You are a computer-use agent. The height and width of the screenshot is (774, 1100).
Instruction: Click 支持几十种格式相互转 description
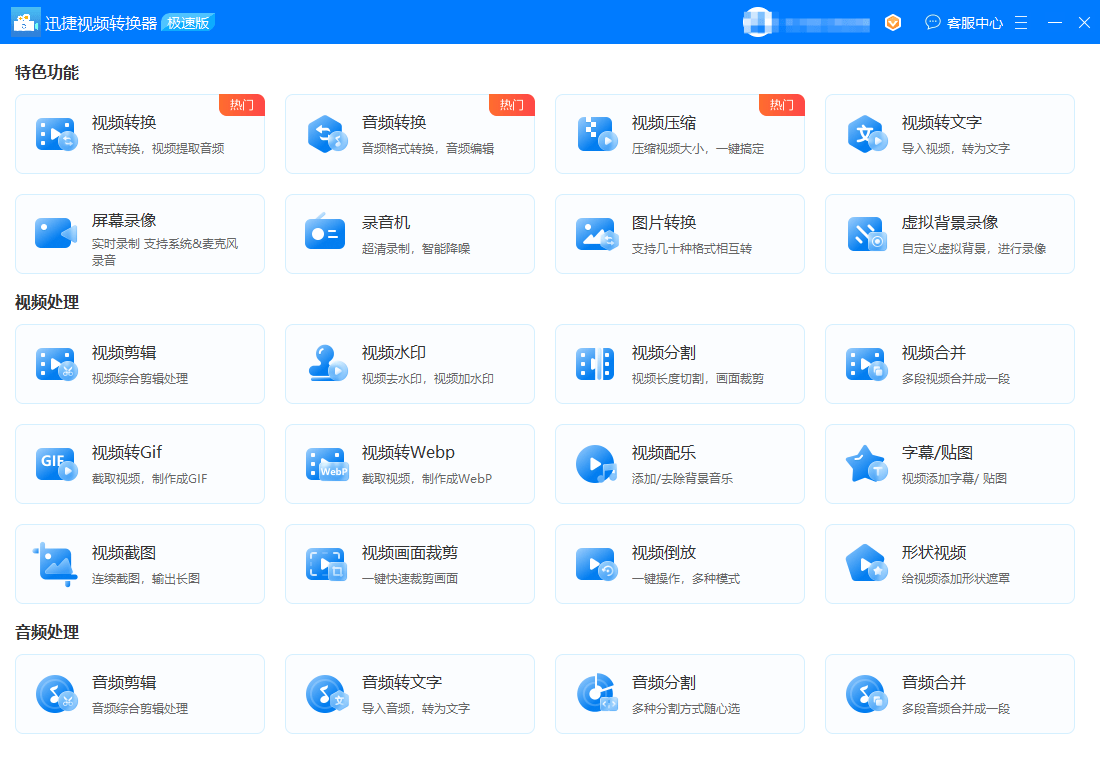coord(692,248)
